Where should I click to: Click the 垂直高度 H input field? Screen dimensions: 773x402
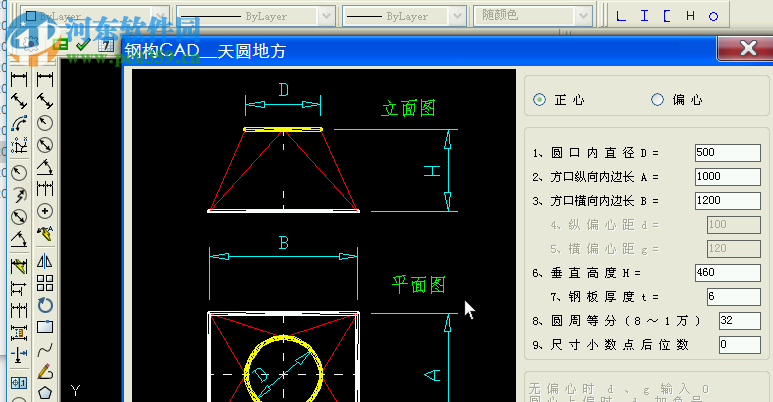click(727, 272)
